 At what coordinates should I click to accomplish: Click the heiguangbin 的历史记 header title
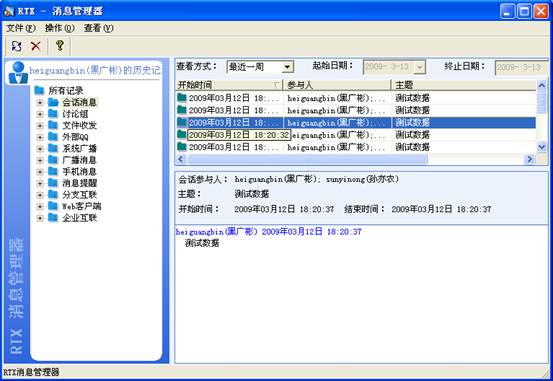tap(95, 70)
